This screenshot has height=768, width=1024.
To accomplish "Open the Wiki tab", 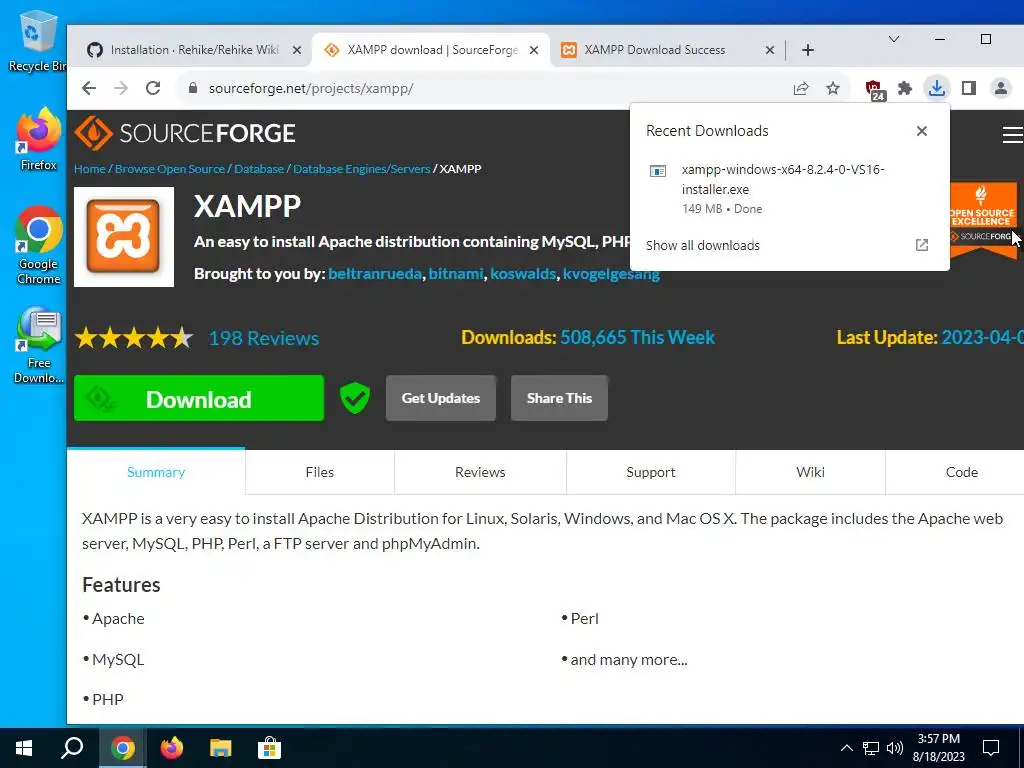I will point(810,472).
